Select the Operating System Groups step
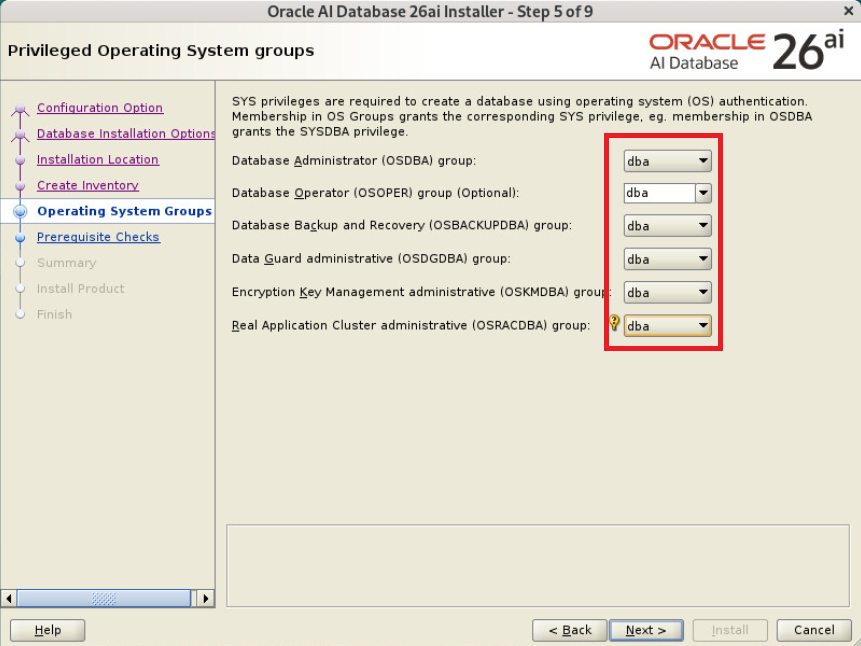Viewport: 861px width, 646px height. (124, 211)
